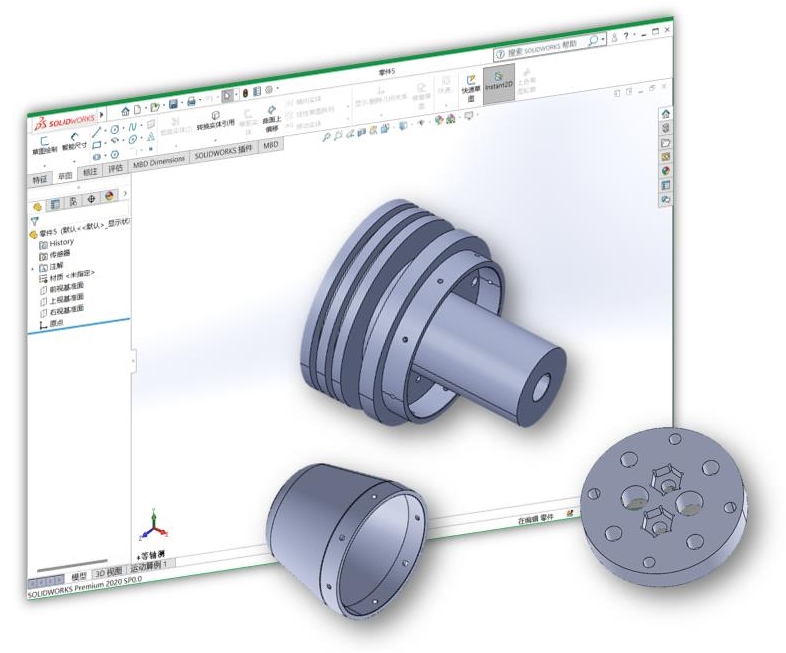
Task: Open the Save dropdown arrow
Action: 181,103
